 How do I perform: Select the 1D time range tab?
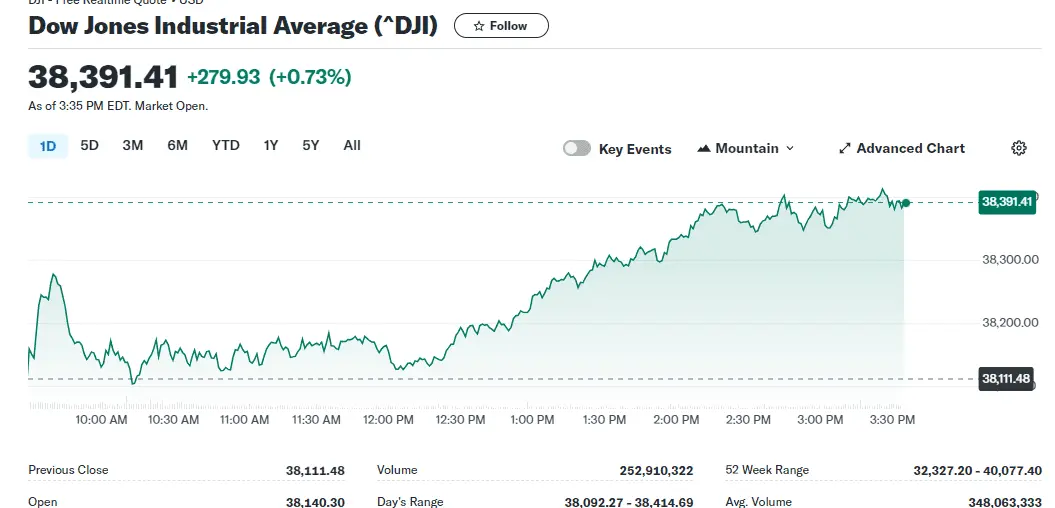pyautogui.click(x=47, y=146)
